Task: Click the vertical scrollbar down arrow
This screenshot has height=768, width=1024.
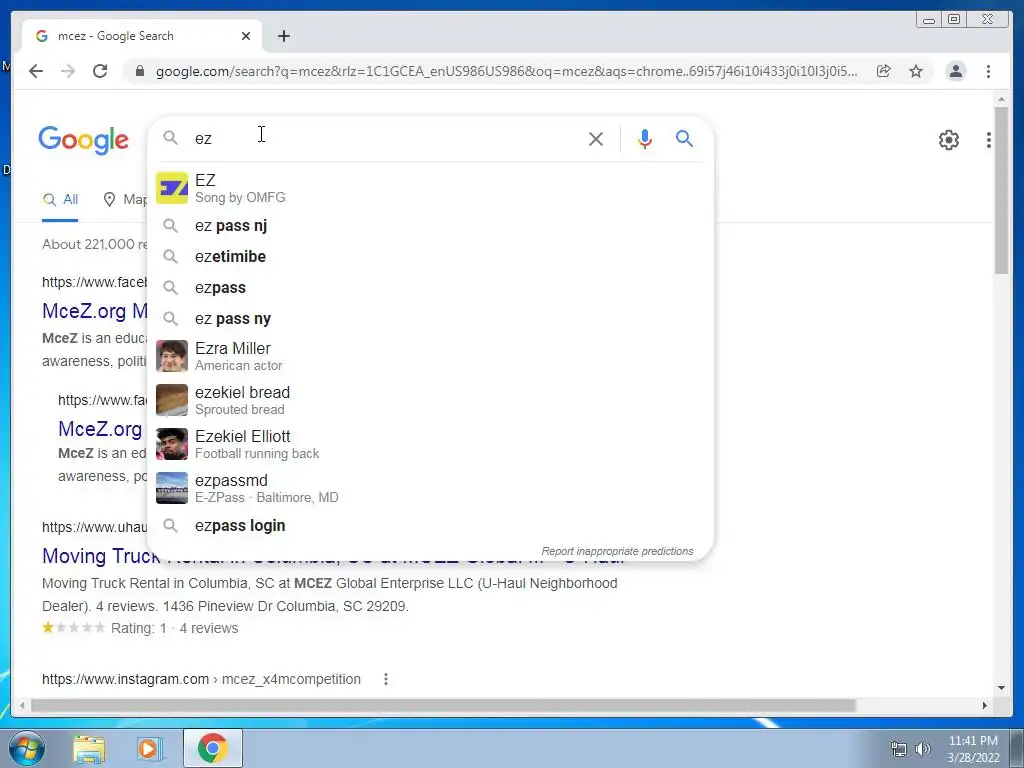Action: 1001,688
